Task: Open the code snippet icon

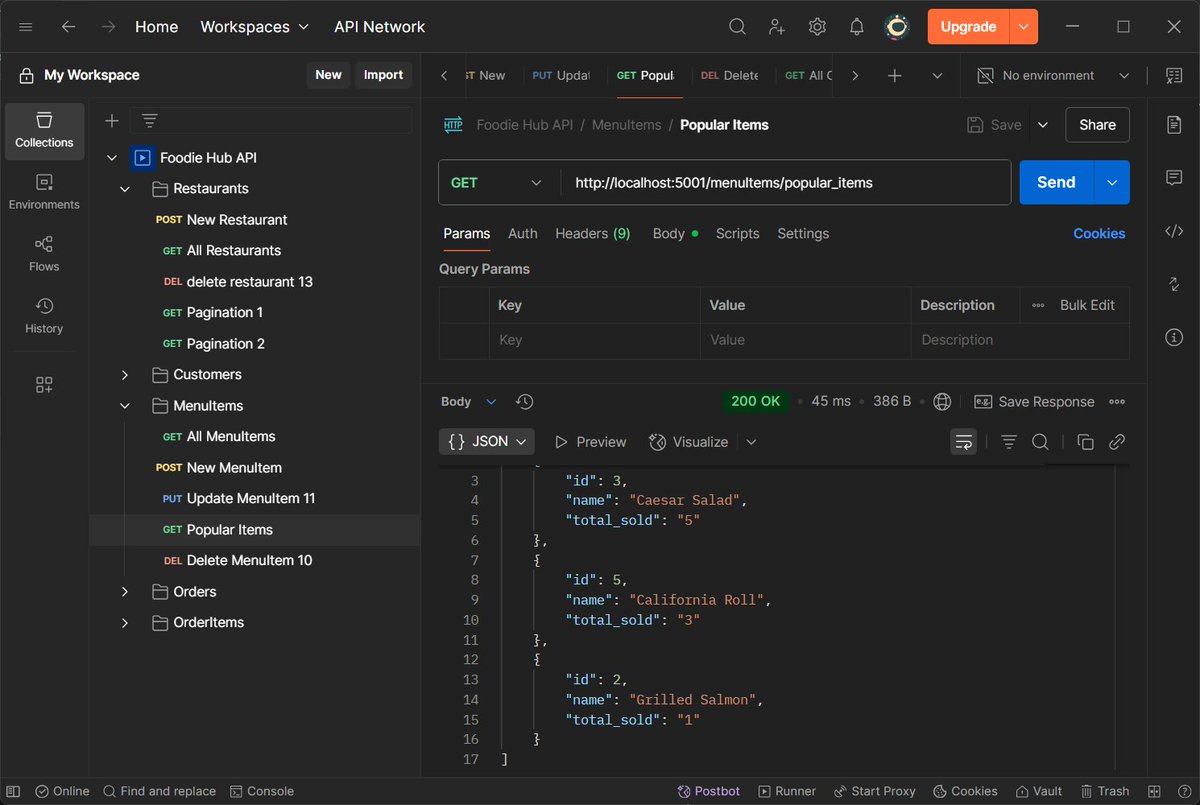Action: click(1174, 231)
